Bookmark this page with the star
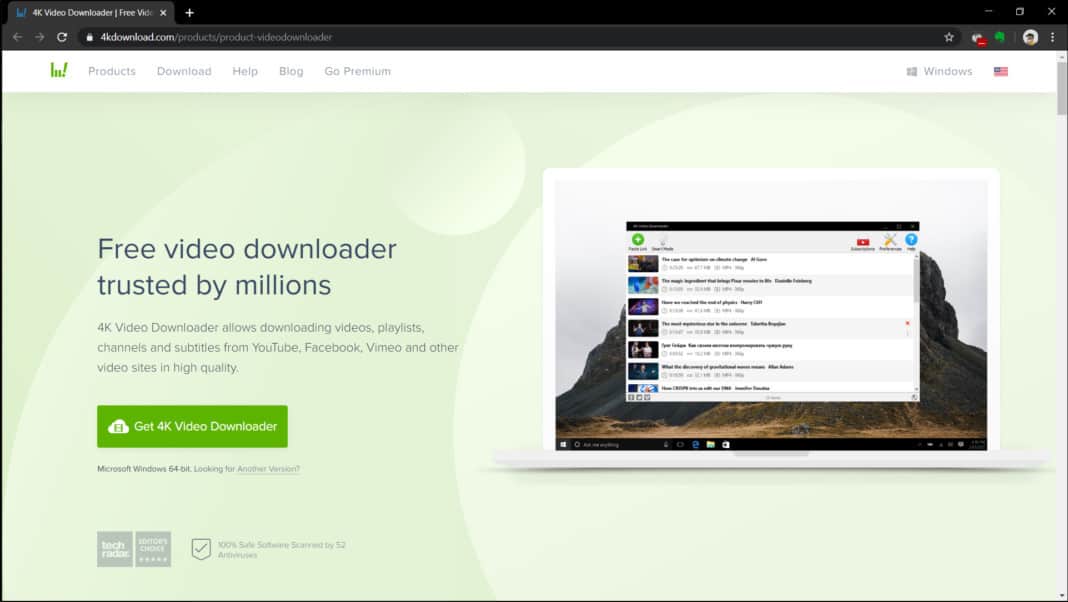This screenshot has width=1068, height=602. [949, 37]
